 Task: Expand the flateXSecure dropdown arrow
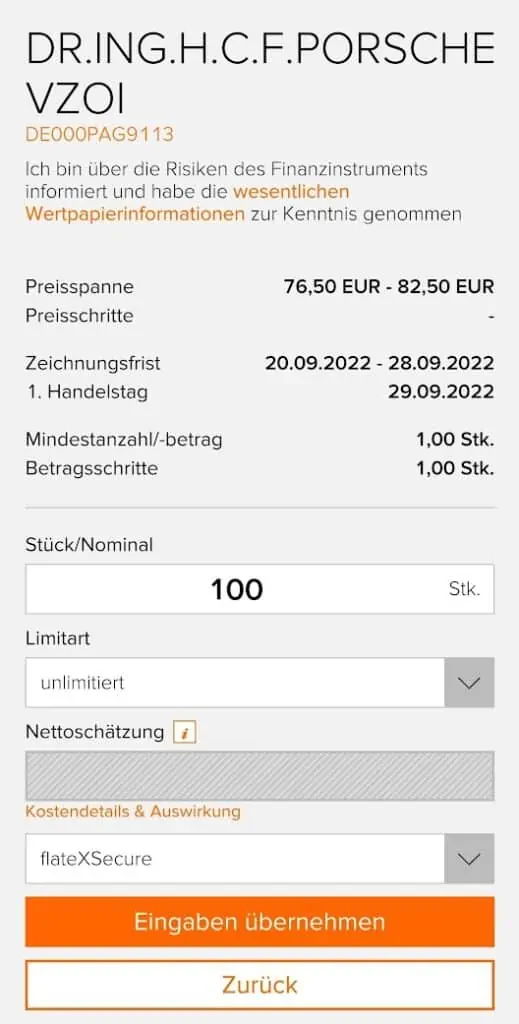469,859
